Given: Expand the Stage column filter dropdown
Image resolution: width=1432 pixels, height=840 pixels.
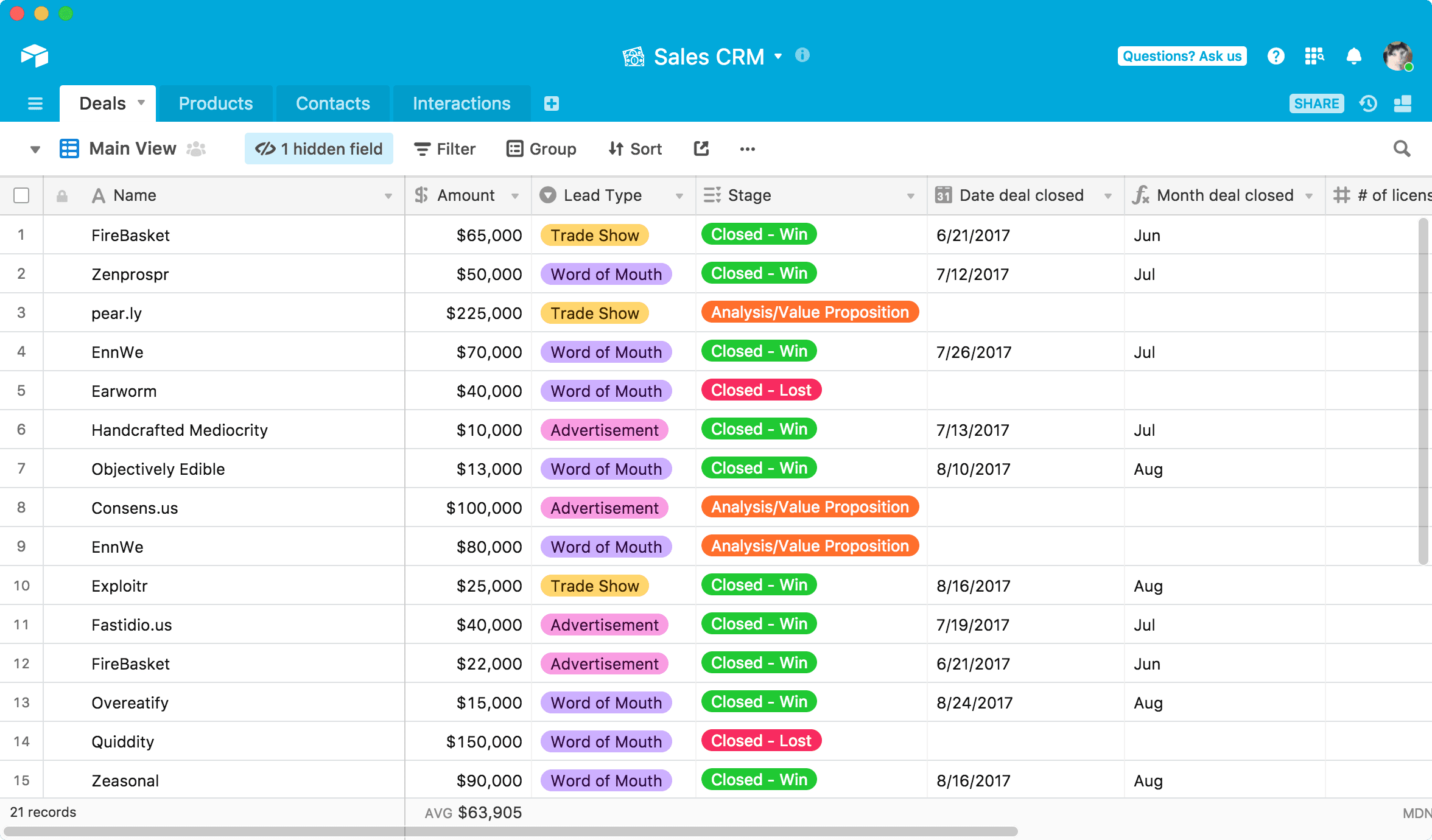Looking at the screenshot, I should (911, 196).
